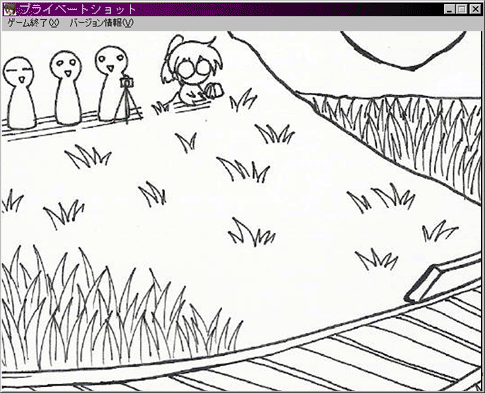Screen dimensions: 485x393
Task: Minimize the プライベートショット window
Action: (449, 9)
